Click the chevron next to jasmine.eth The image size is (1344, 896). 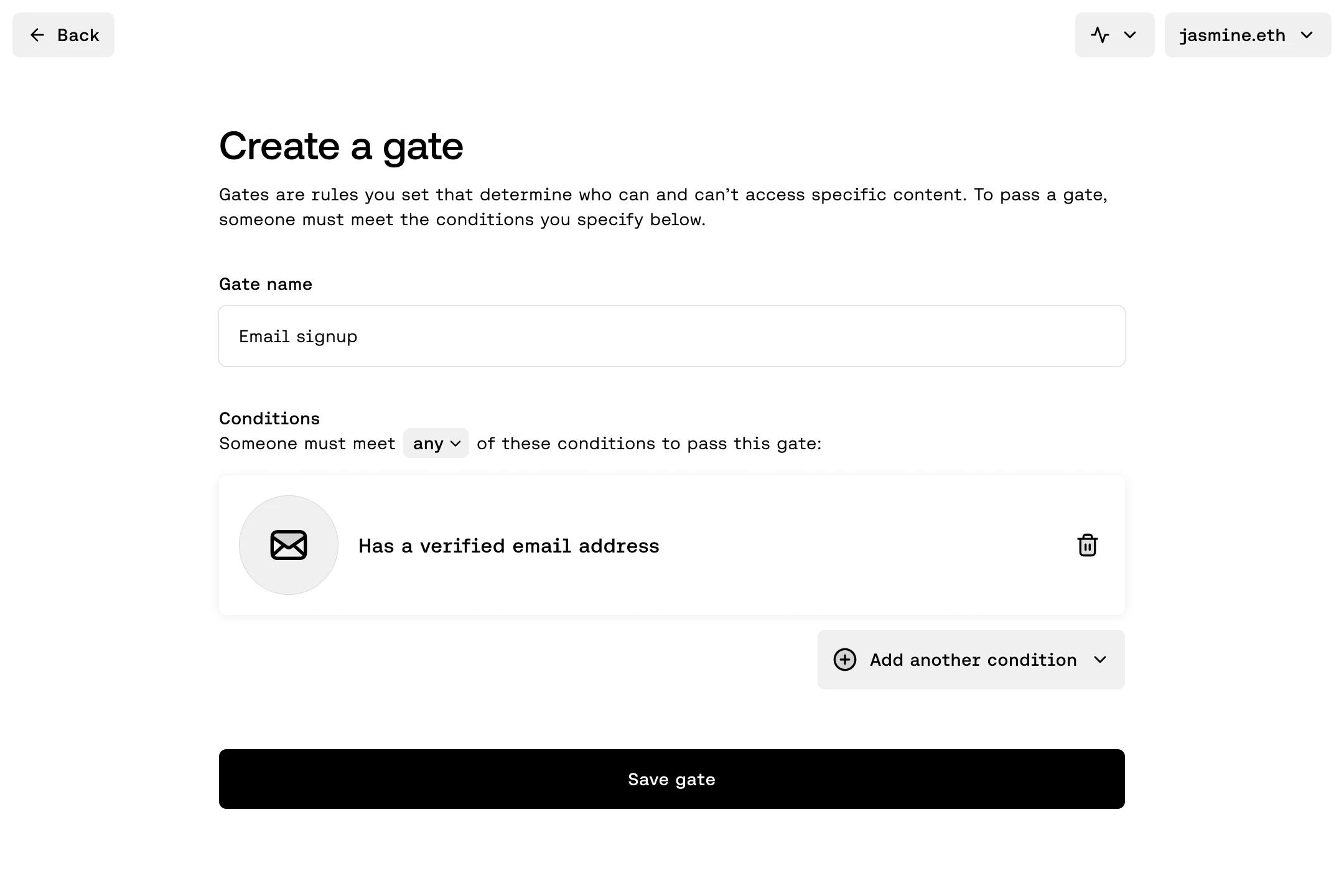tap(1307, 35)
